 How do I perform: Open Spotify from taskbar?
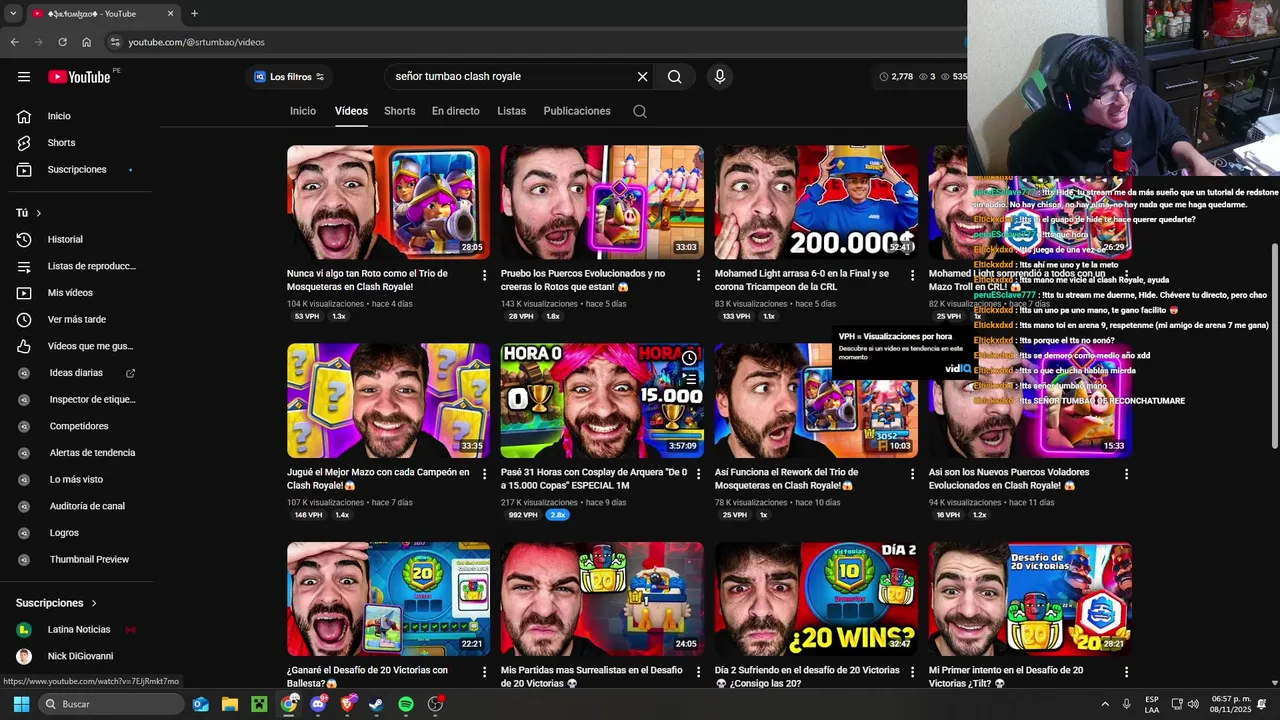(x=405, y=704)
